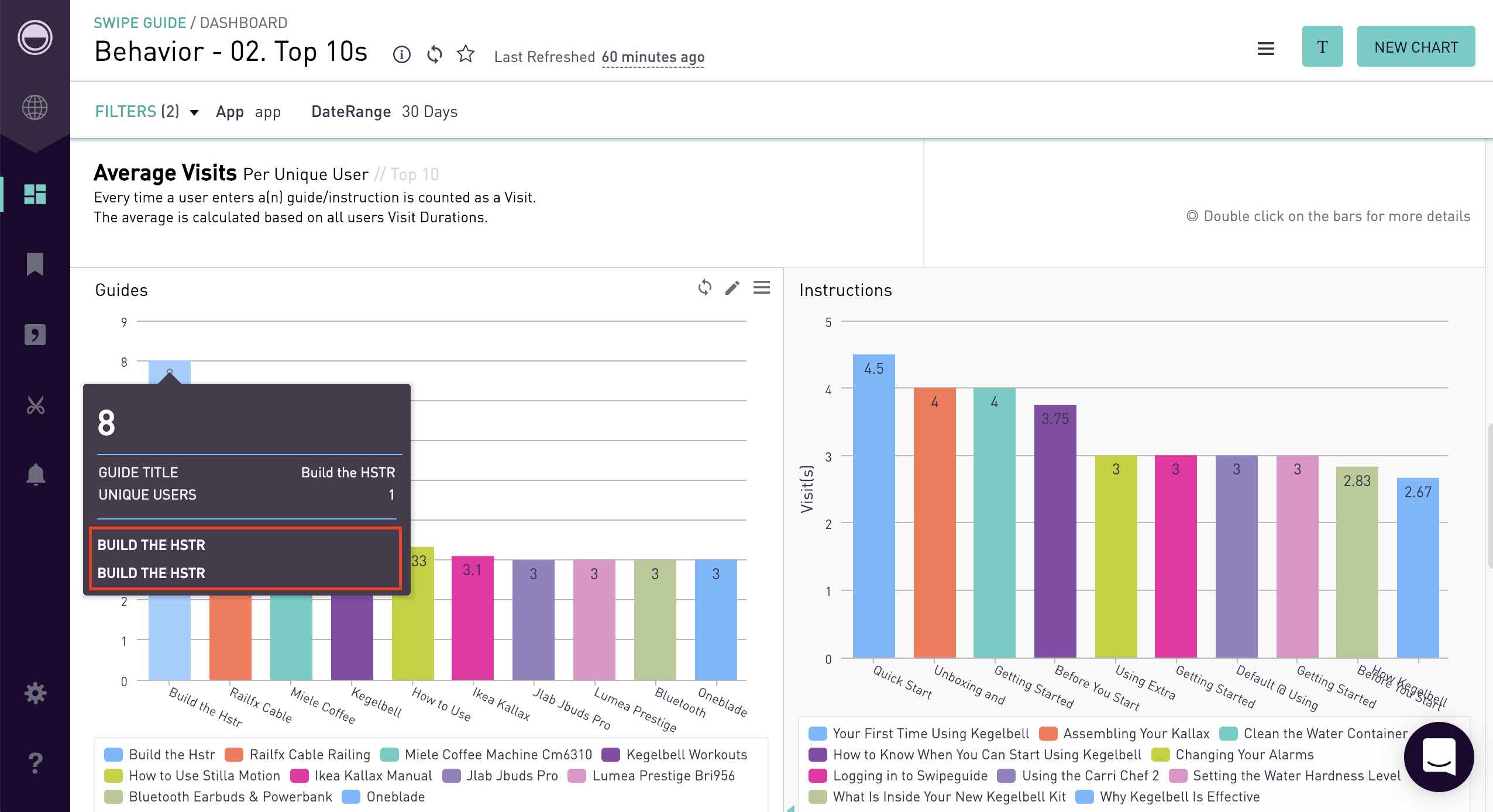Toggle the Build the Hstr legend item
Viewport: 1493px width, 812px height.
click(160, 755)
